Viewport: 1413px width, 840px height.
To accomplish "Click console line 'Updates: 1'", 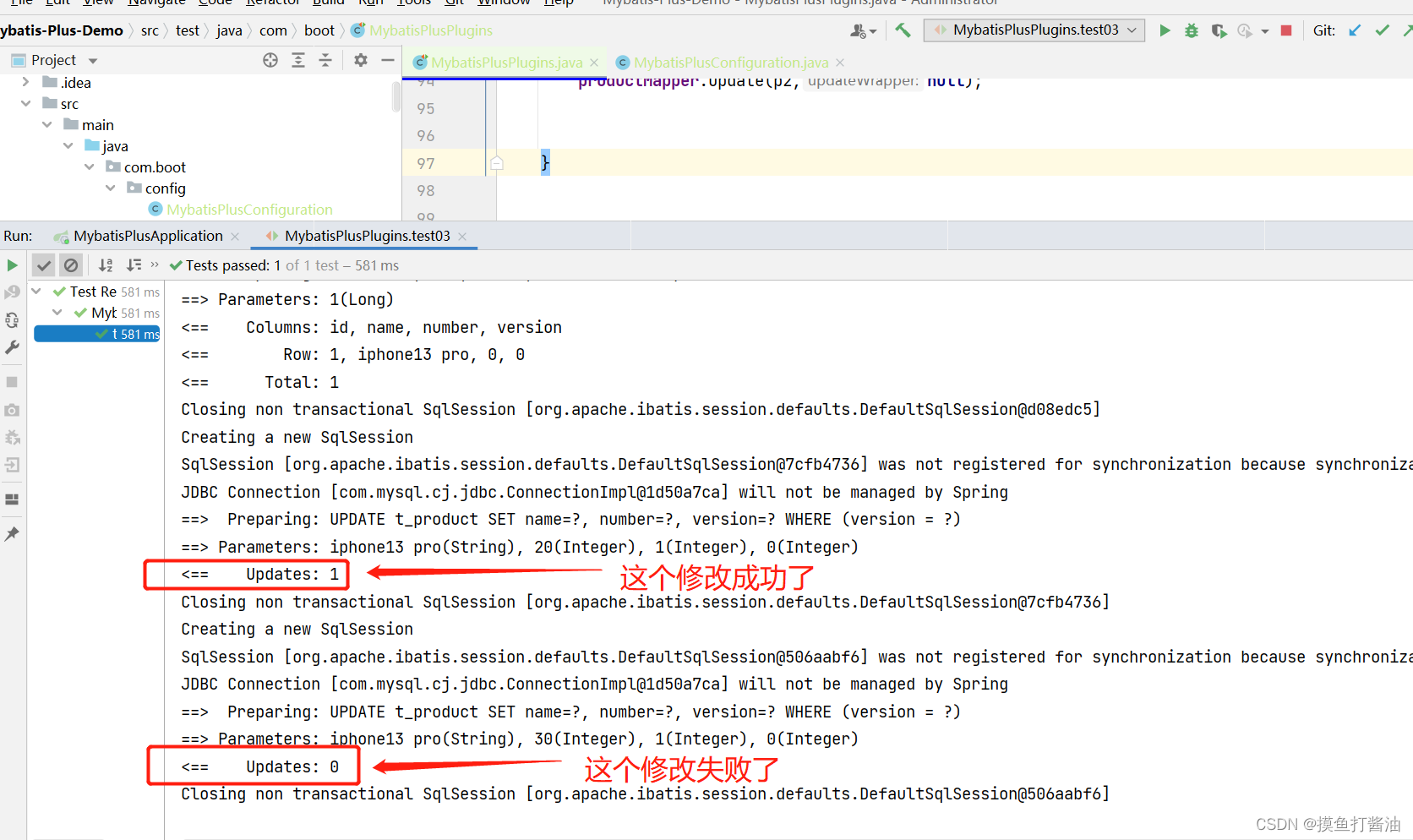I will [x=260, y=575].
